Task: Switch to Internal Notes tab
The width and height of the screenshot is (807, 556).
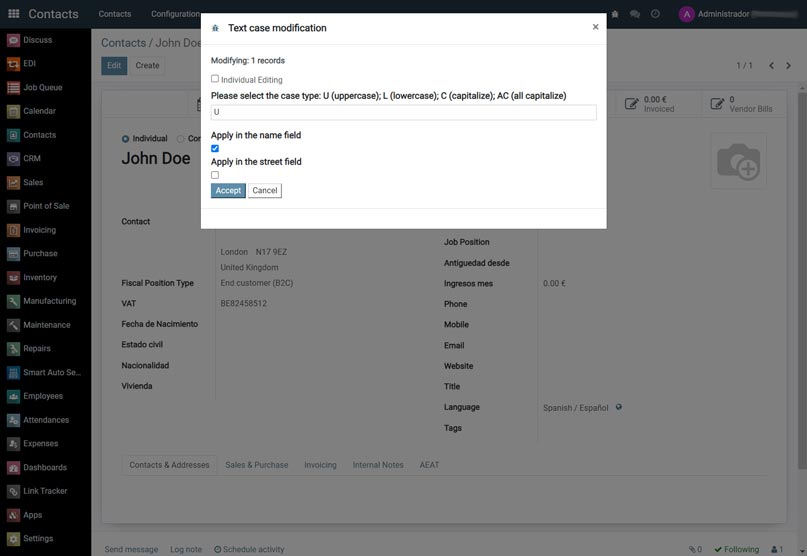Action: pos(378,465)
